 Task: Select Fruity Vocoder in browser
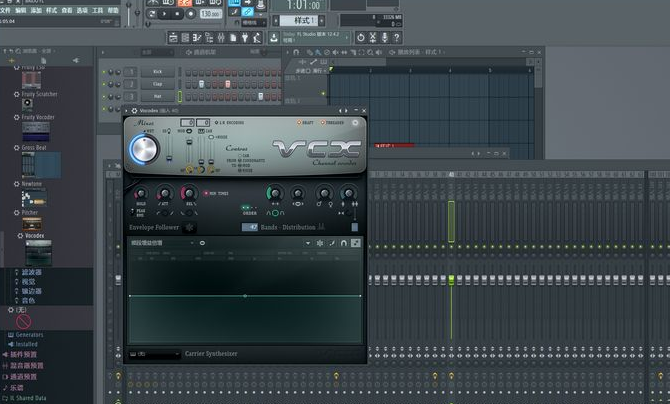pyautogui.click(x=38, y=117)
